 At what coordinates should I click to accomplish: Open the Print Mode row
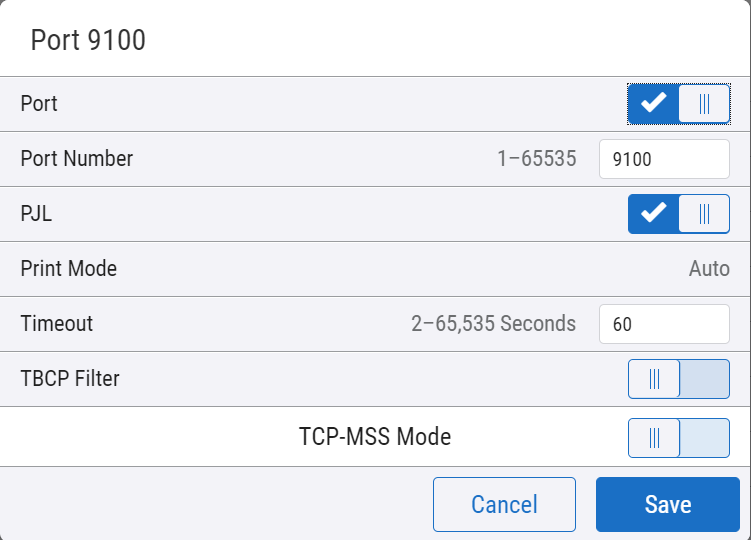tap(69, 269)
